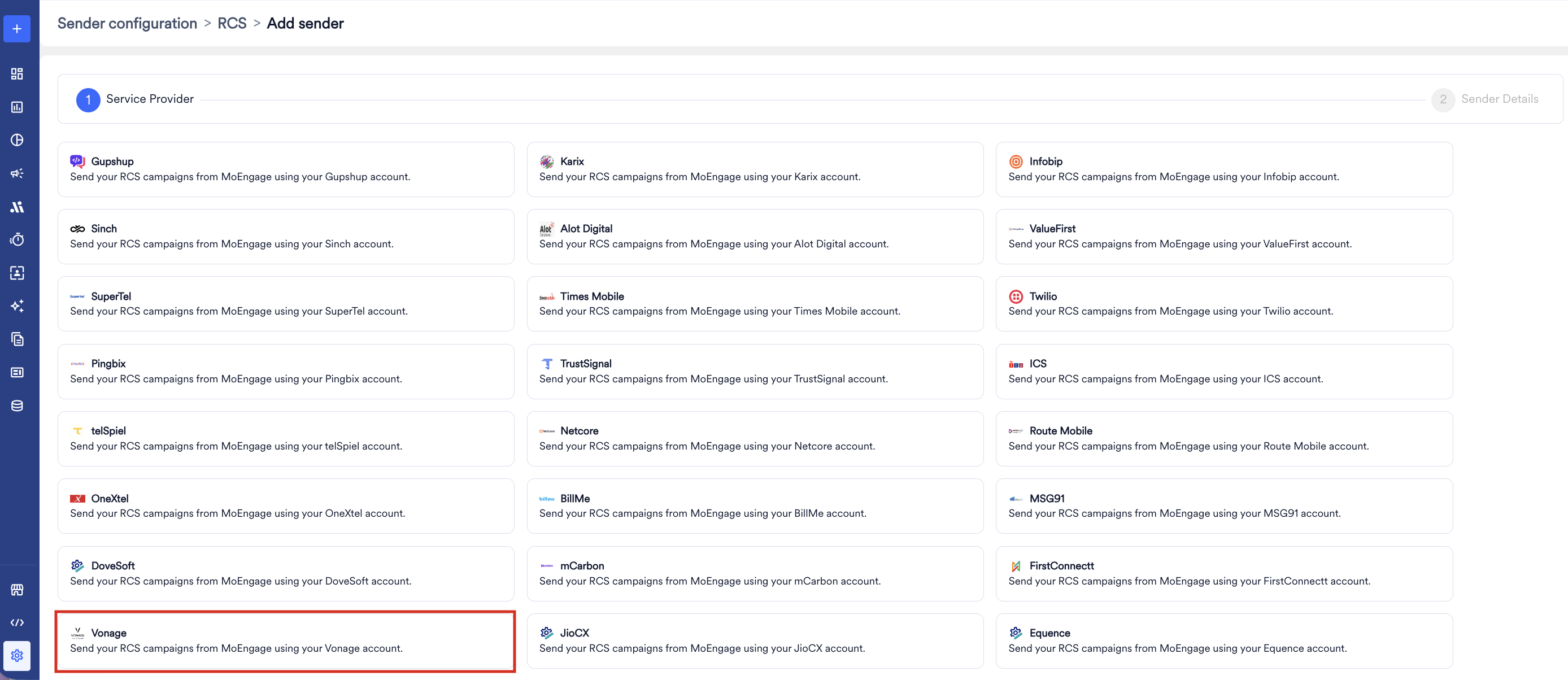Click the blue plus create button
Viewport: 1568px width, 680px height.
pos(17,29)
